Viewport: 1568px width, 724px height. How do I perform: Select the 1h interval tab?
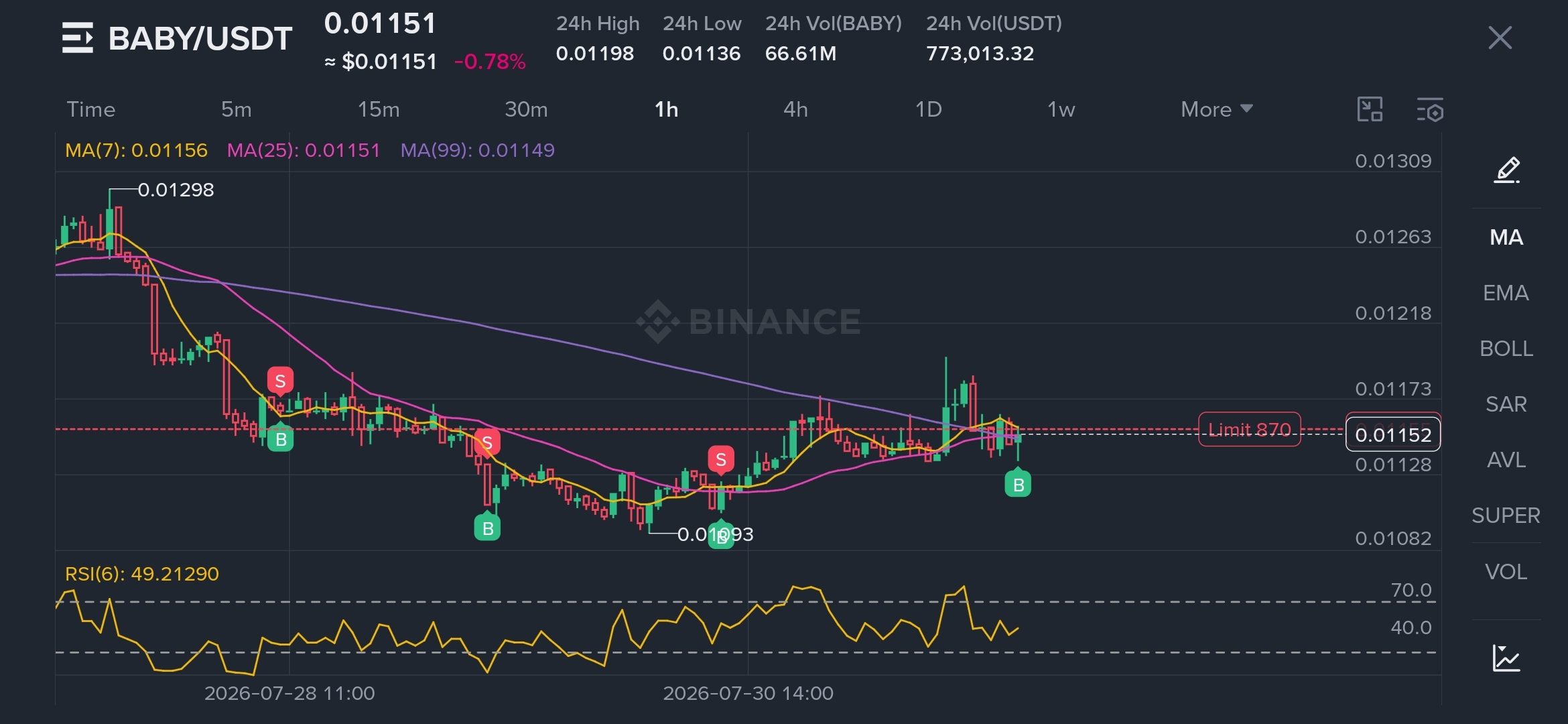click(x=666, y=109)
